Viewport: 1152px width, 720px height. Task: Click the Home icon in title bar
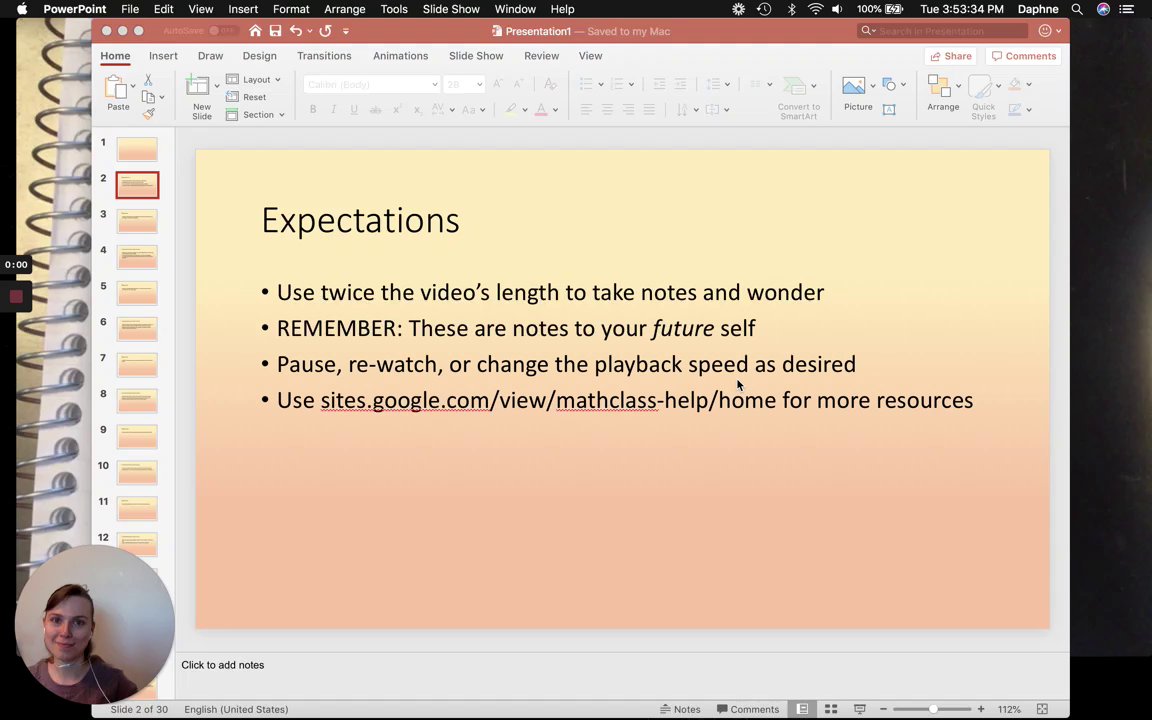click(255, 31)
